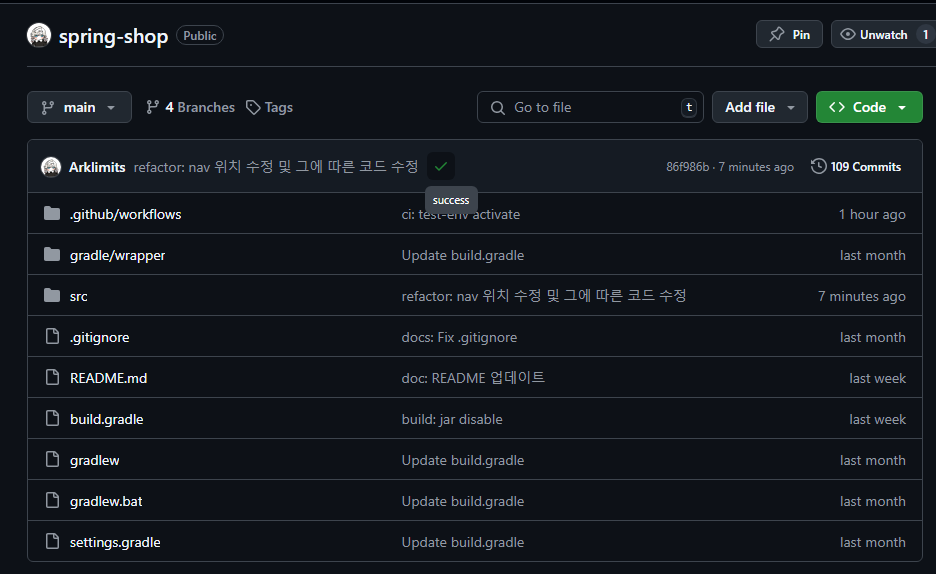
Task: Click 'last week' timestamp in build.gradle row
Action: (878, 419)
